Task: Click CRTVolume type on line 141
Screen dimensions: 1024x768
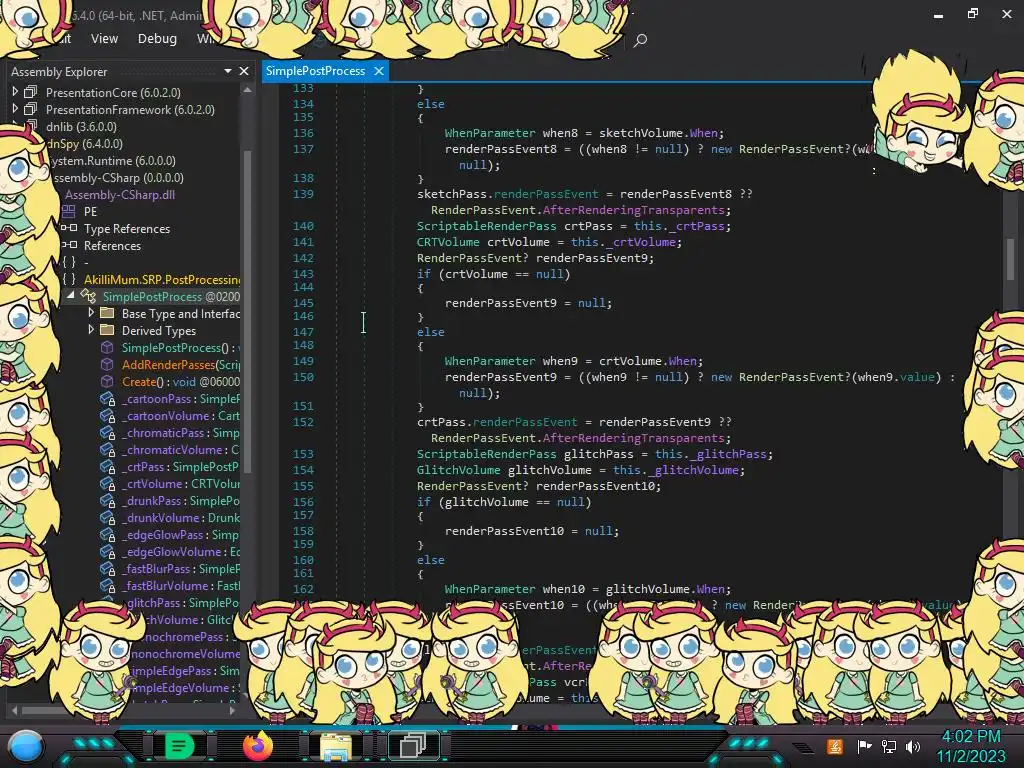Action: pyautogui.click(x=448, y=242)
